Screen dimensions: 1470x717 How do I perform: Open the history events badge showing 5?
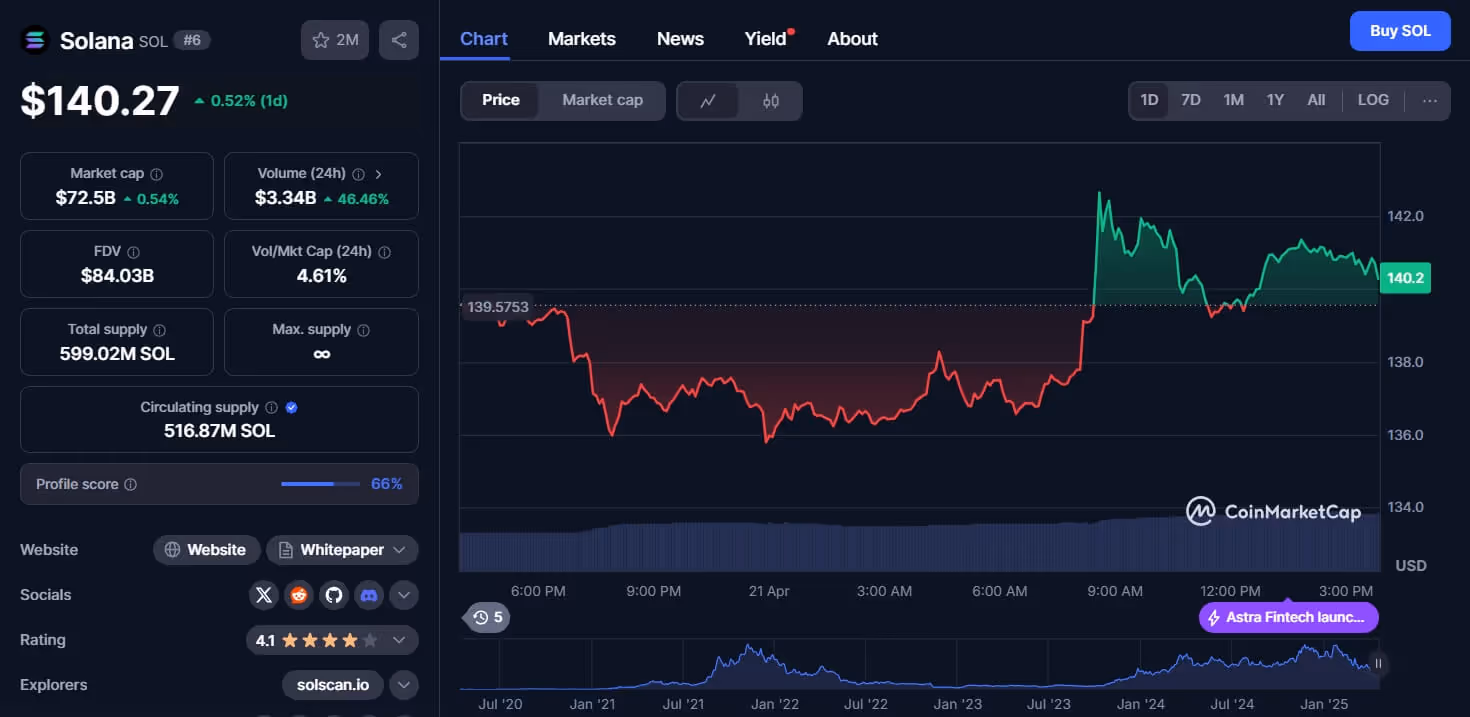coord(488,617)
